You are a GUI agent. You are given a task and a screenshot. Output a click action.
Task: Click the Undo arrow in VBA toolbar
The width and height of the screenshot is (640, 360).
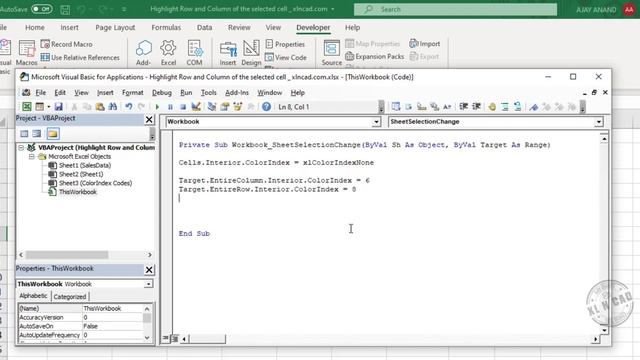coord(129,107)
